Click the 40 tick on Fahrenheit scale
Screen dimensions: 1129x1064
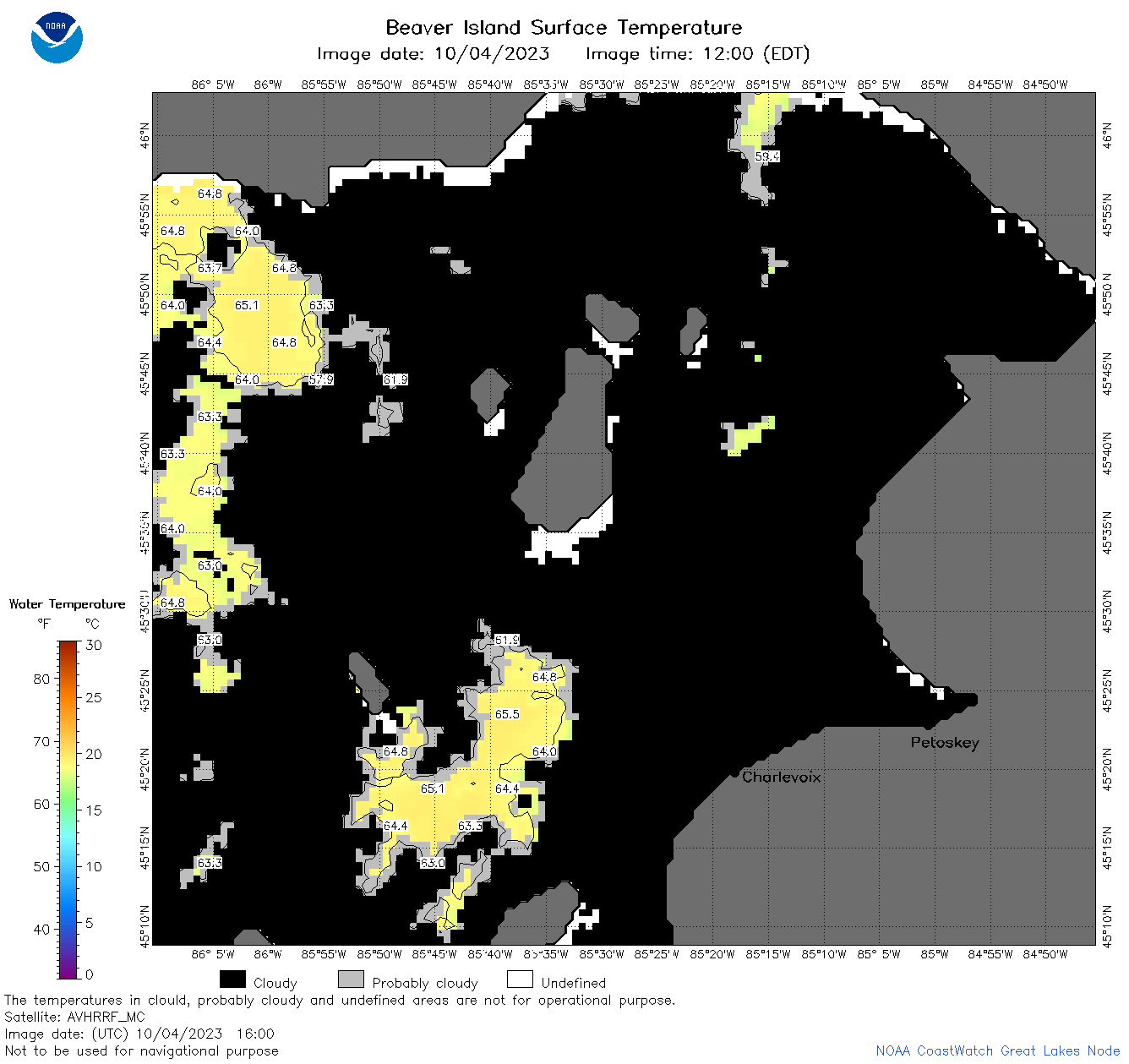click(41, 929)
